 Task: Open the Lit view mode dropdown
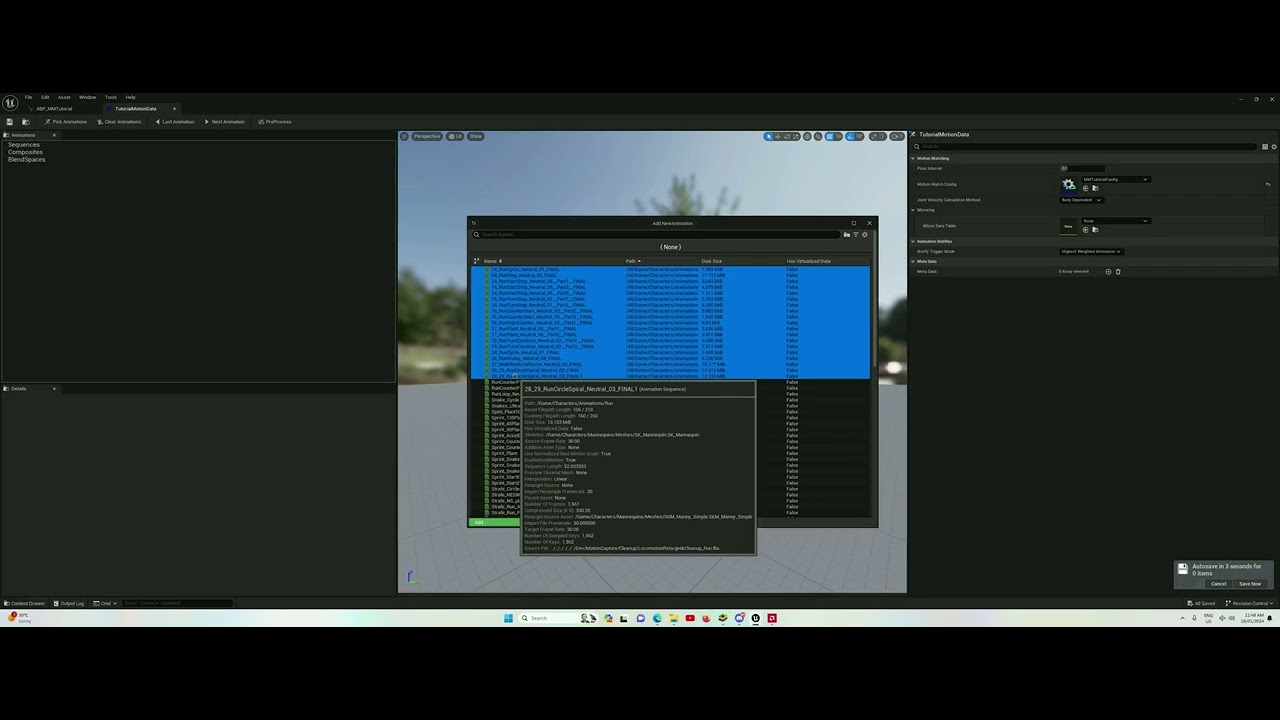click(x=455, y=136)
